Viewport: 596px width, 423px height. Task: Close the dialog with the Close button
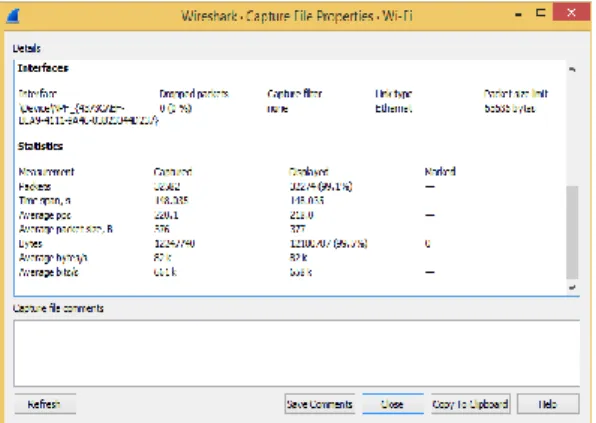(392, 404)
